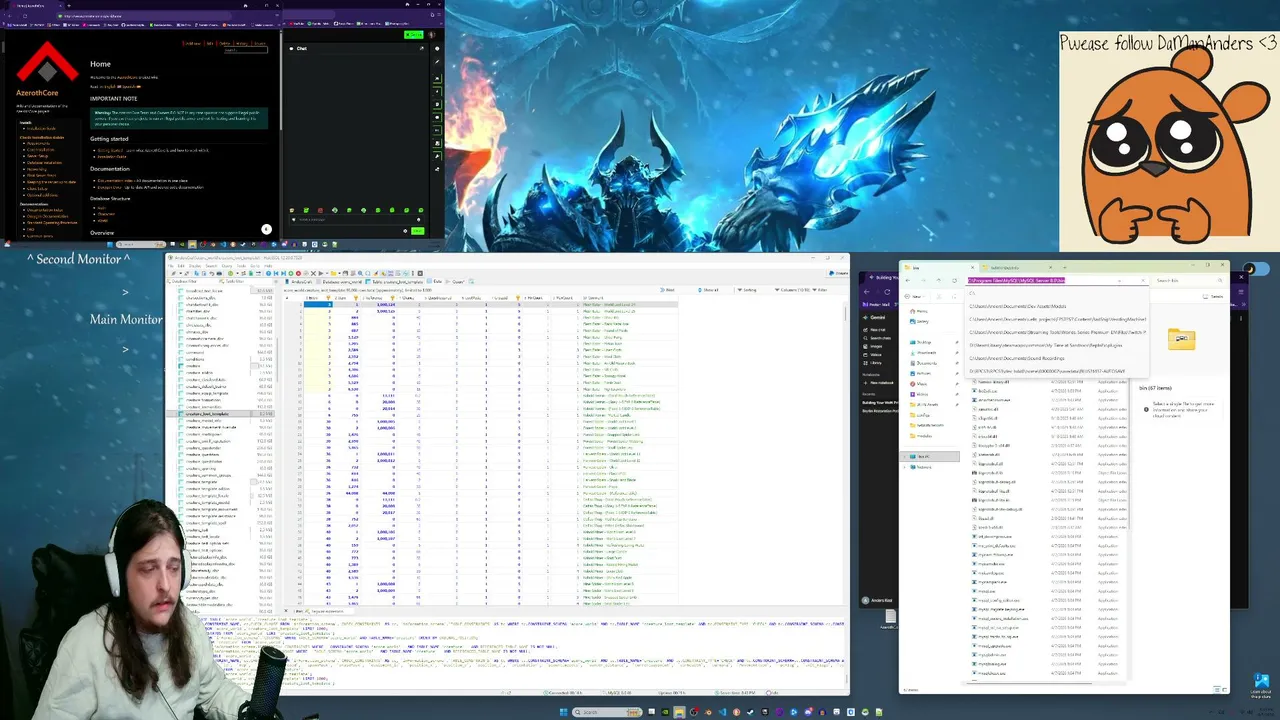The image size is (1280, 720).
Task: Open Add new link on wiki page
Action: (191, 43)
